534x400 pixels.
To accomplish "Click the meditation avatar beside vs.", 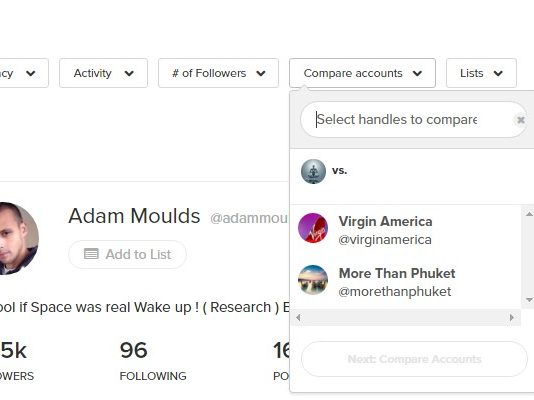I will 313,171.
